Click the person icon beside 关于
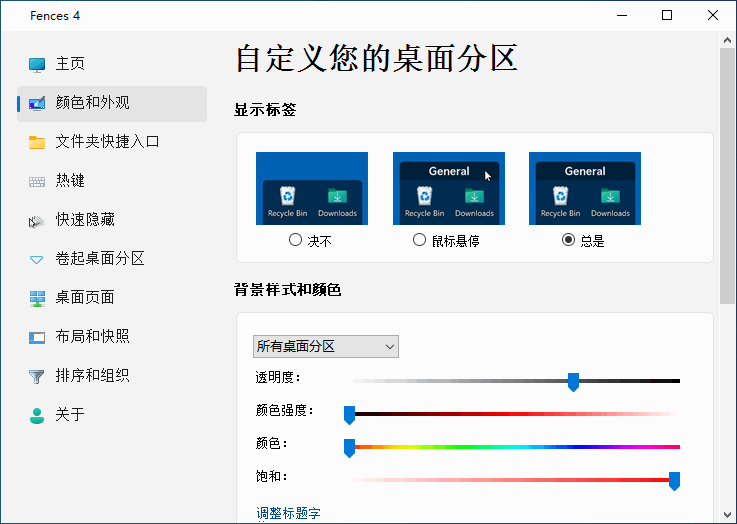This screenshot has width=737, height=524. pyautogui.click(x=37, y=415)
